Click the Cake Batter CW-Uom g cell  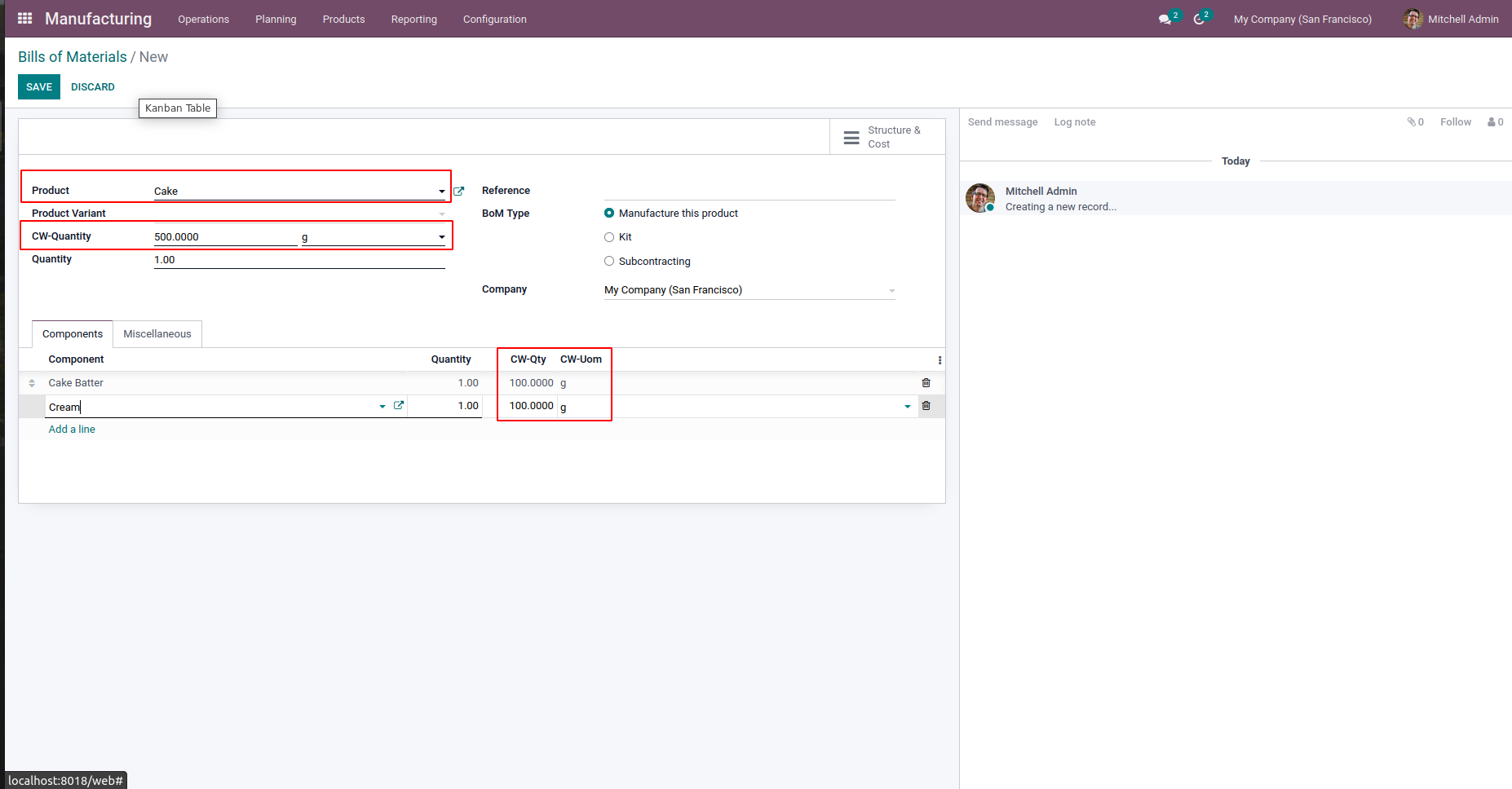pyautogui.click(x=564, y=383)
